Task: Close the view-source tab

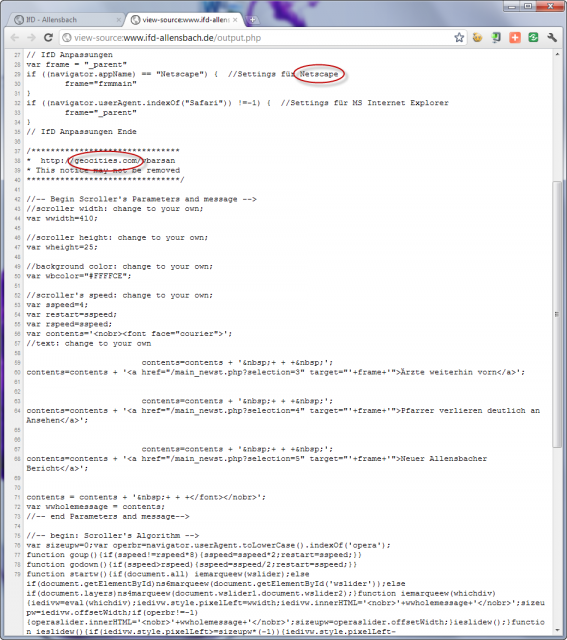Action: point(235,20)
